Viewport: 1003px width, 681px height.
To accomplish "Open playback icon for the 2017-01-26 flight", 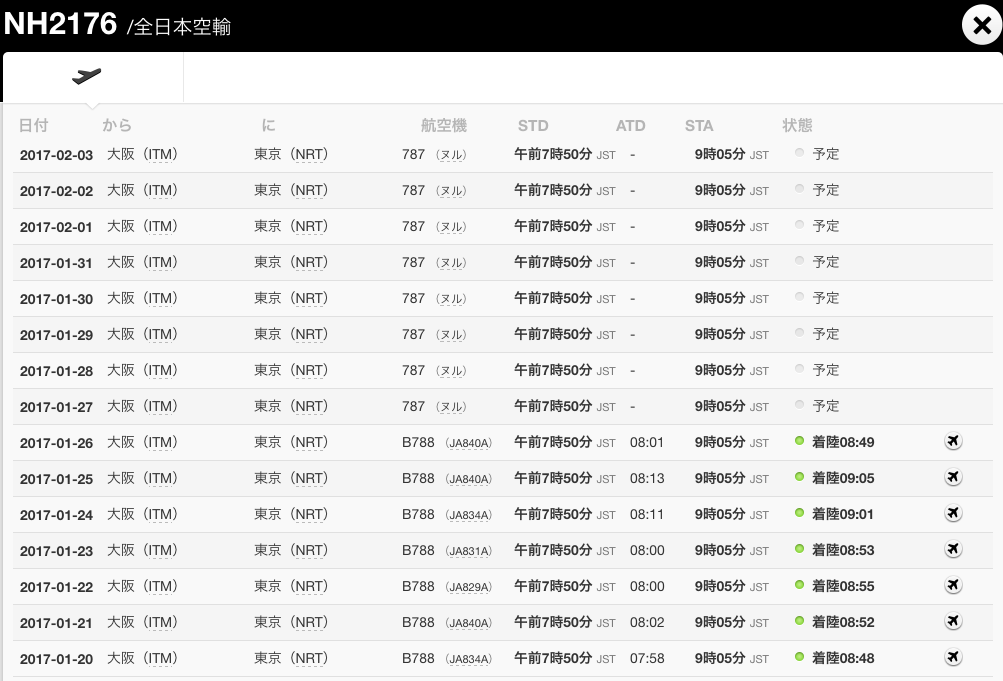I will tap(953, 442).
